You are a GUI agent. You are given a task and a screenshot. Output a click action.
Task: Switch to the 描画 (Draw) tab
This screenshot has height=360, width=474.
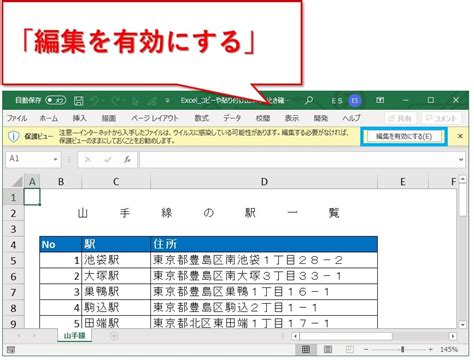point(109,118)
